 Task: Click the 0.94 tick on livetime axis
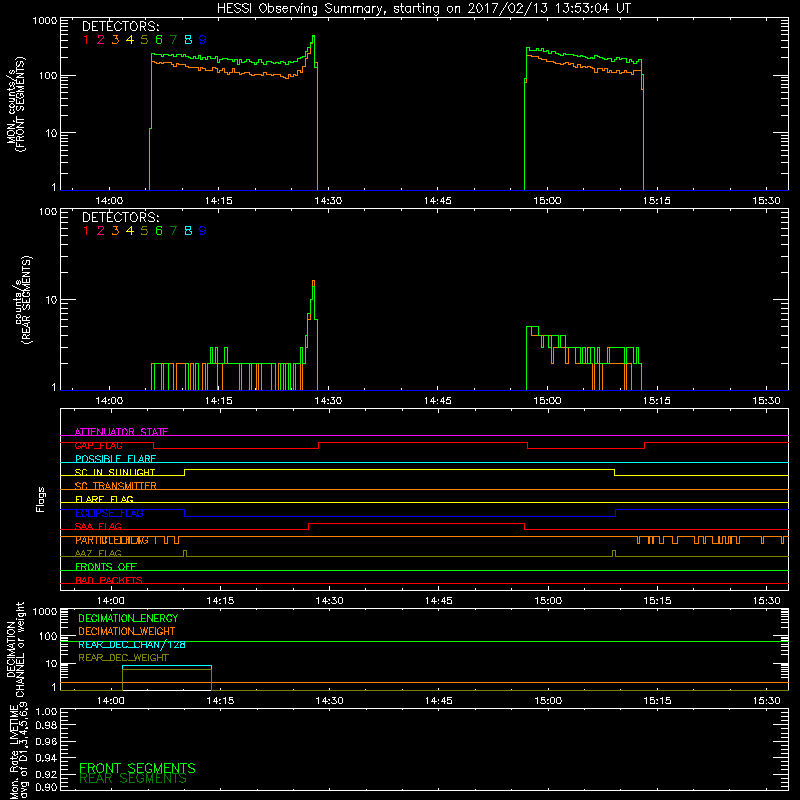[x=46, y=757]
